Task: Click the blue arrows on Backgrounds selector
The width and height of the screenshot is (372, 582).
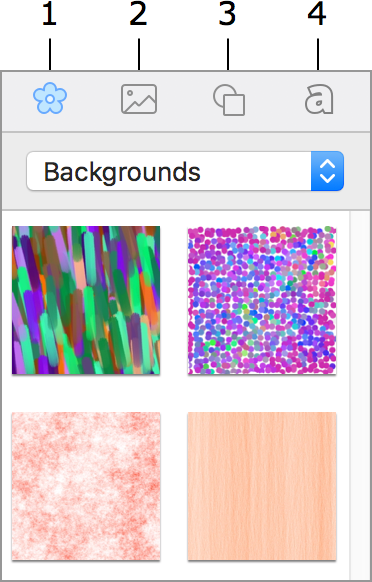Action: pyautogui.click(x=327, y=171)
